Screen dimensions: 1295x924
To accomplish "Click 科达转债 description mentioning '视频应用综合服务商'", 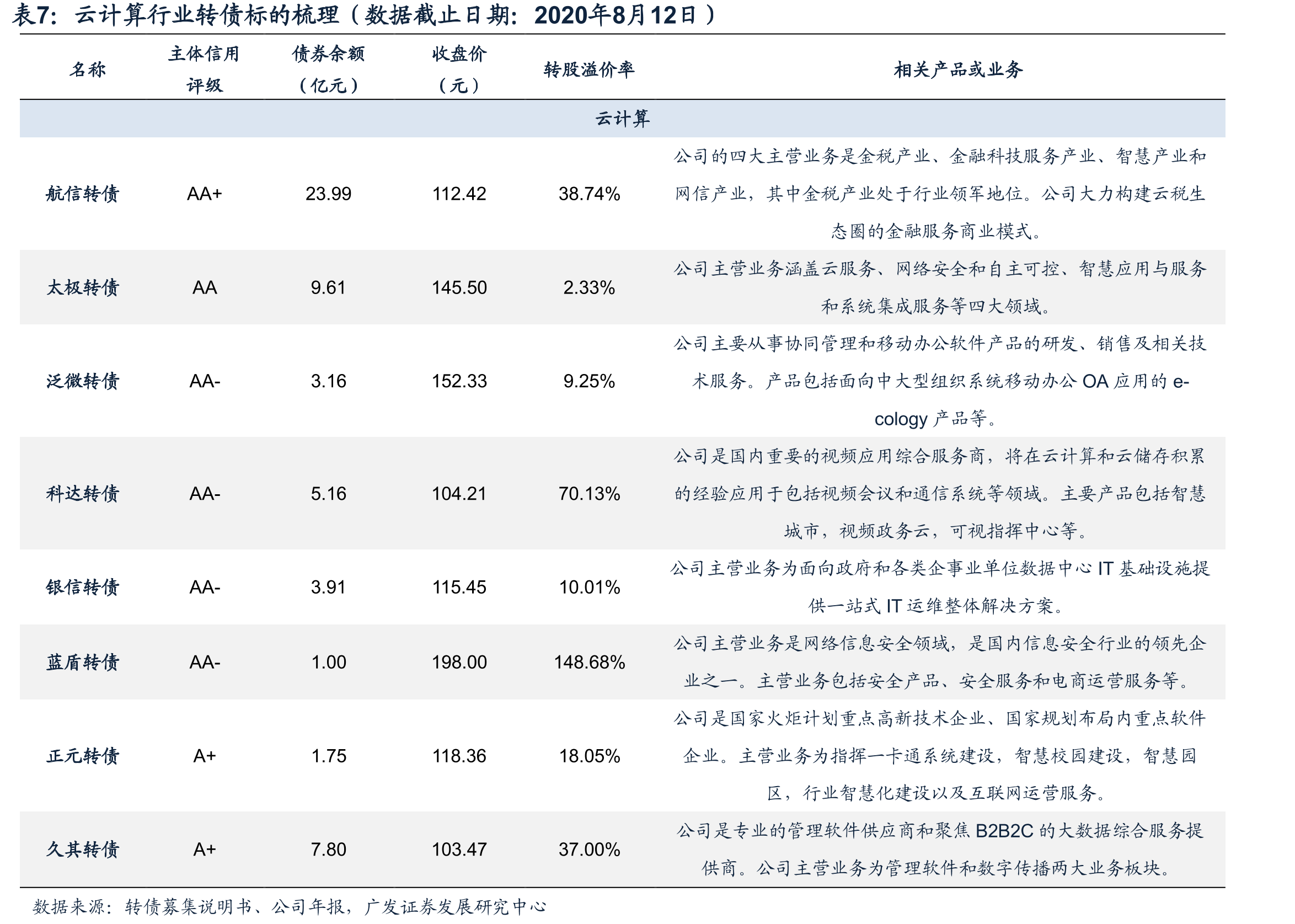I will 940,493.
